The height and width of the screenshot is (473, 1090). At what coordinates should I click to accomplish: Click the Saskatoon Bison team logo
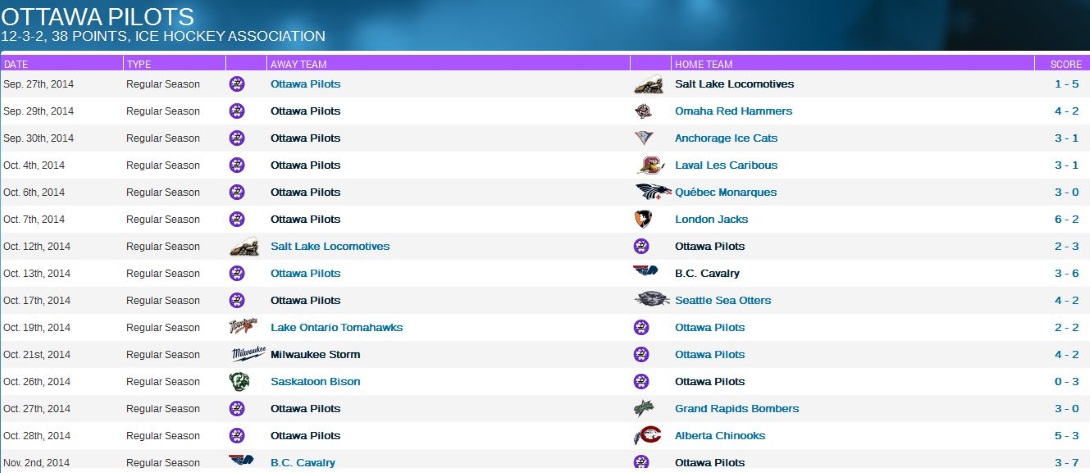coord(239,381)
